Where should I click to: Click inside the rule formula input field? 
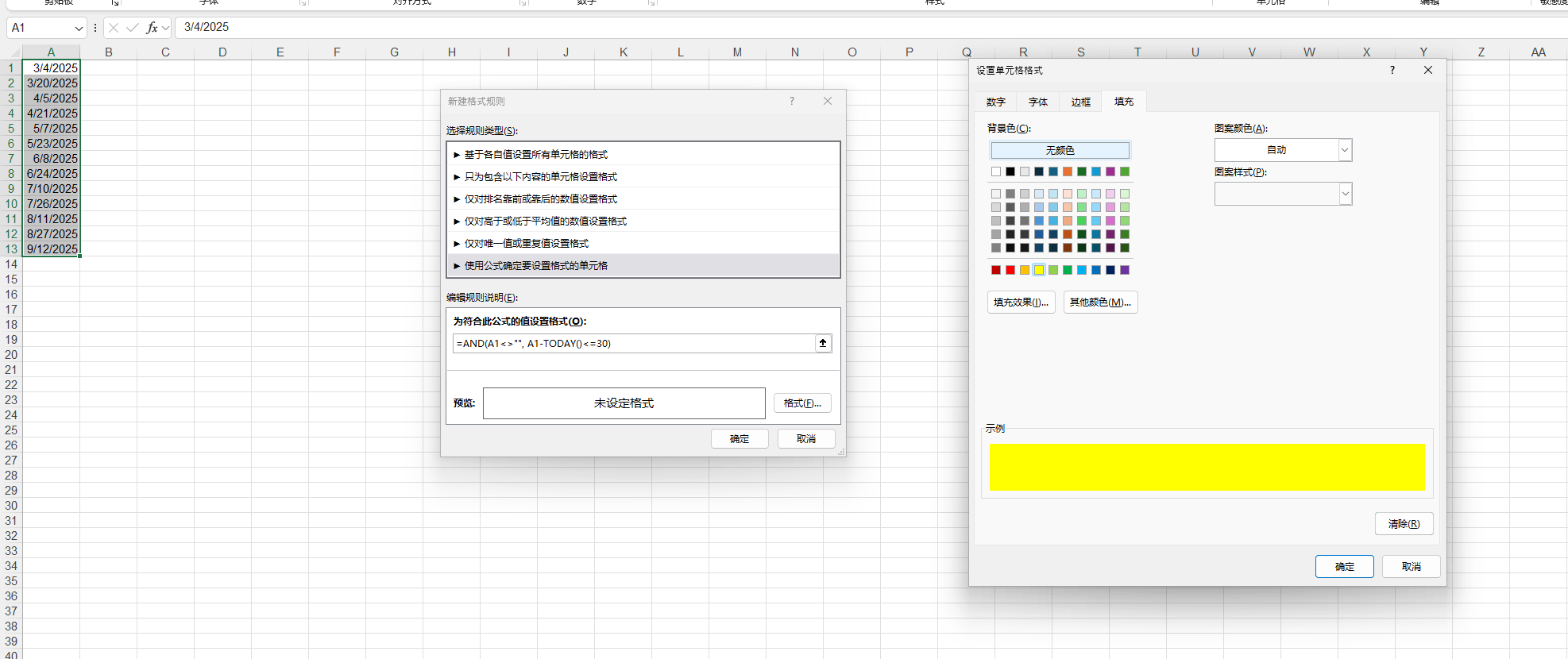[x=634, y=343]
